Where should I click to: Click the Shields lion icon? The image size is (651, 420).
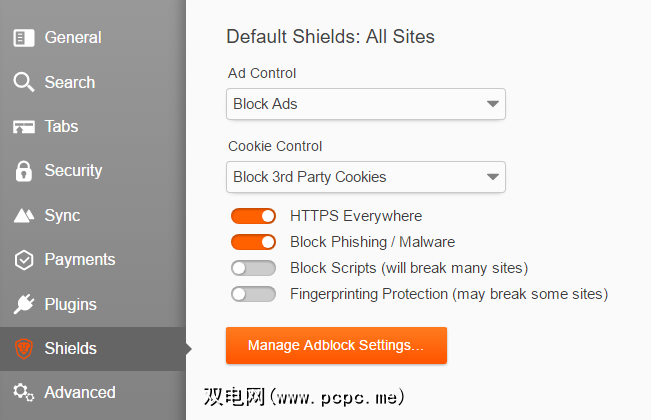pyautogui.click(x=24, y=348)
